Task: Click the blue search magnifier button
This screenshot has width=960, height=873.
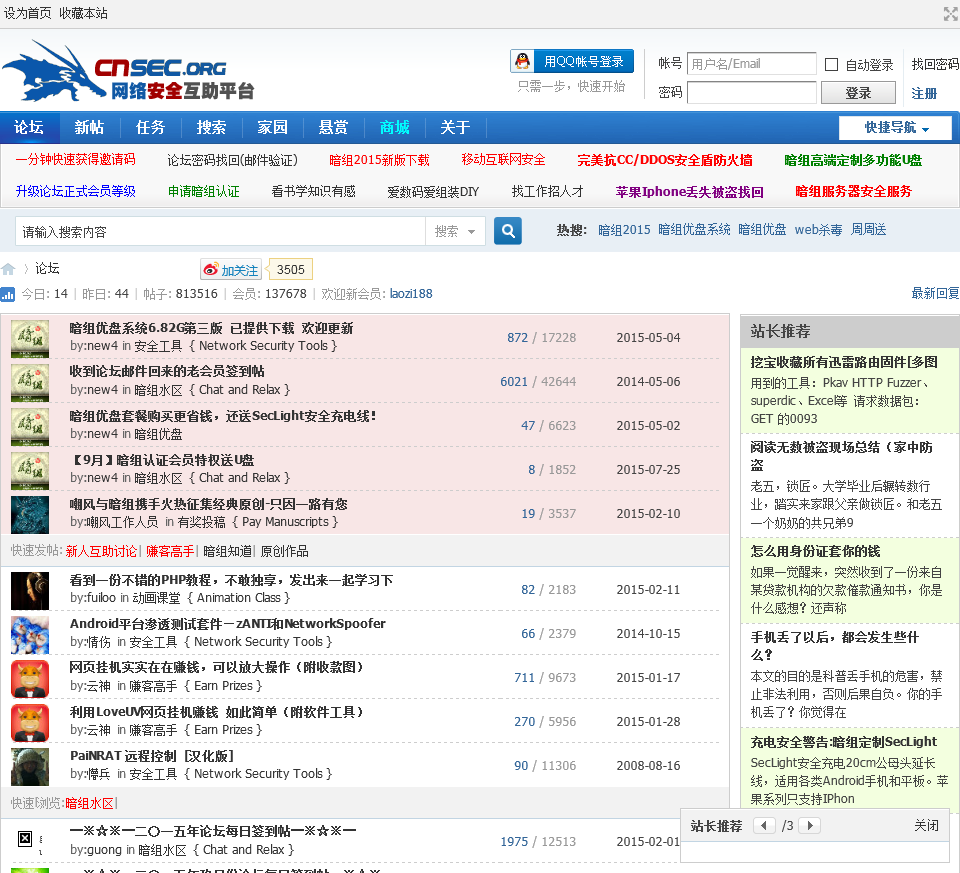Action: click(508, 231)
